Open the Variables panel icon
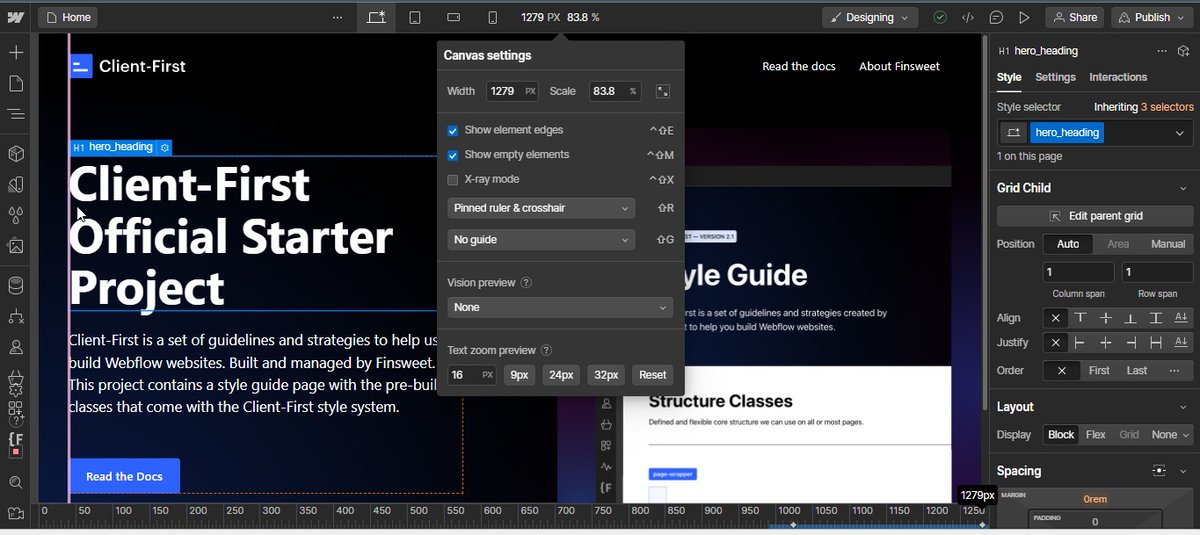 coord(15,185)
